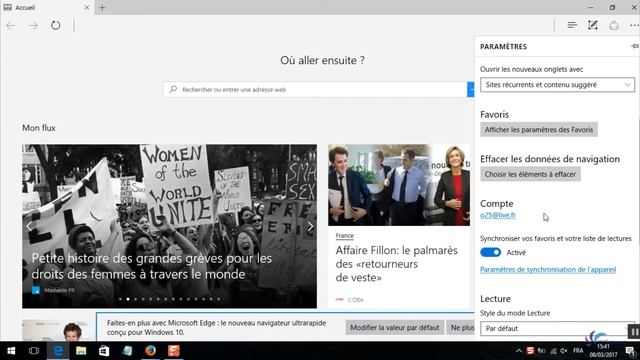Image resolution: width=640 pixels, height=360 pixels.
Task: Open the Action Center notification icon
Action: point(631,351)
